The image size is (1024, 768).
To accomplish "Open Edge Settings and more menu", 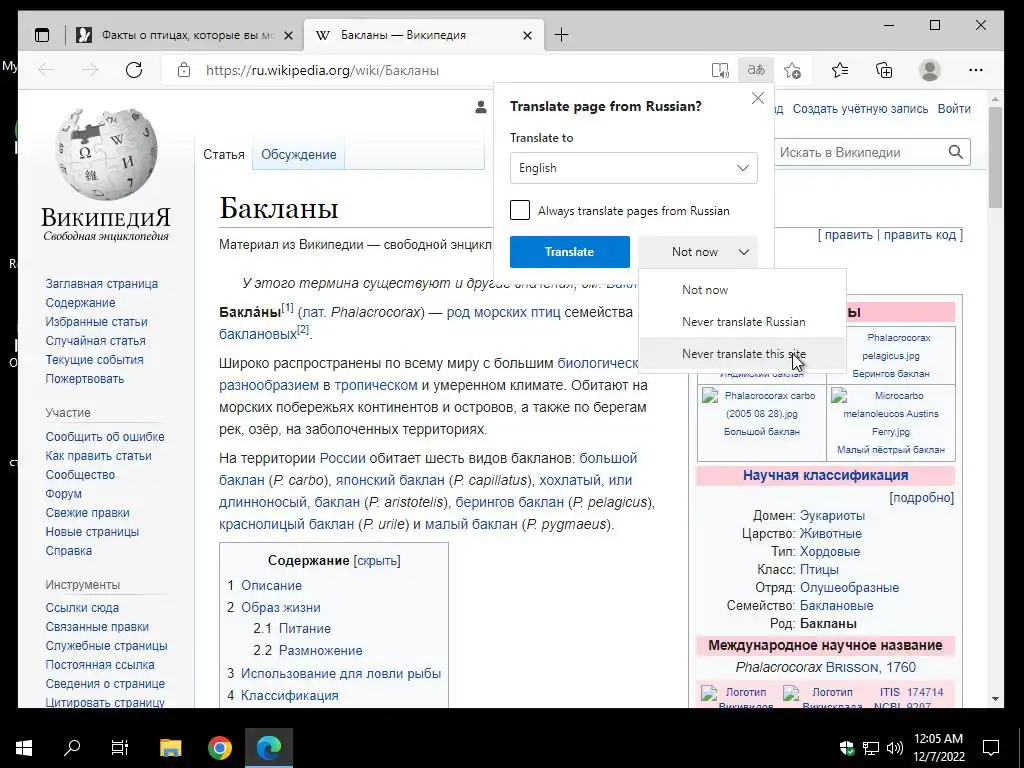I will (976, 70).
